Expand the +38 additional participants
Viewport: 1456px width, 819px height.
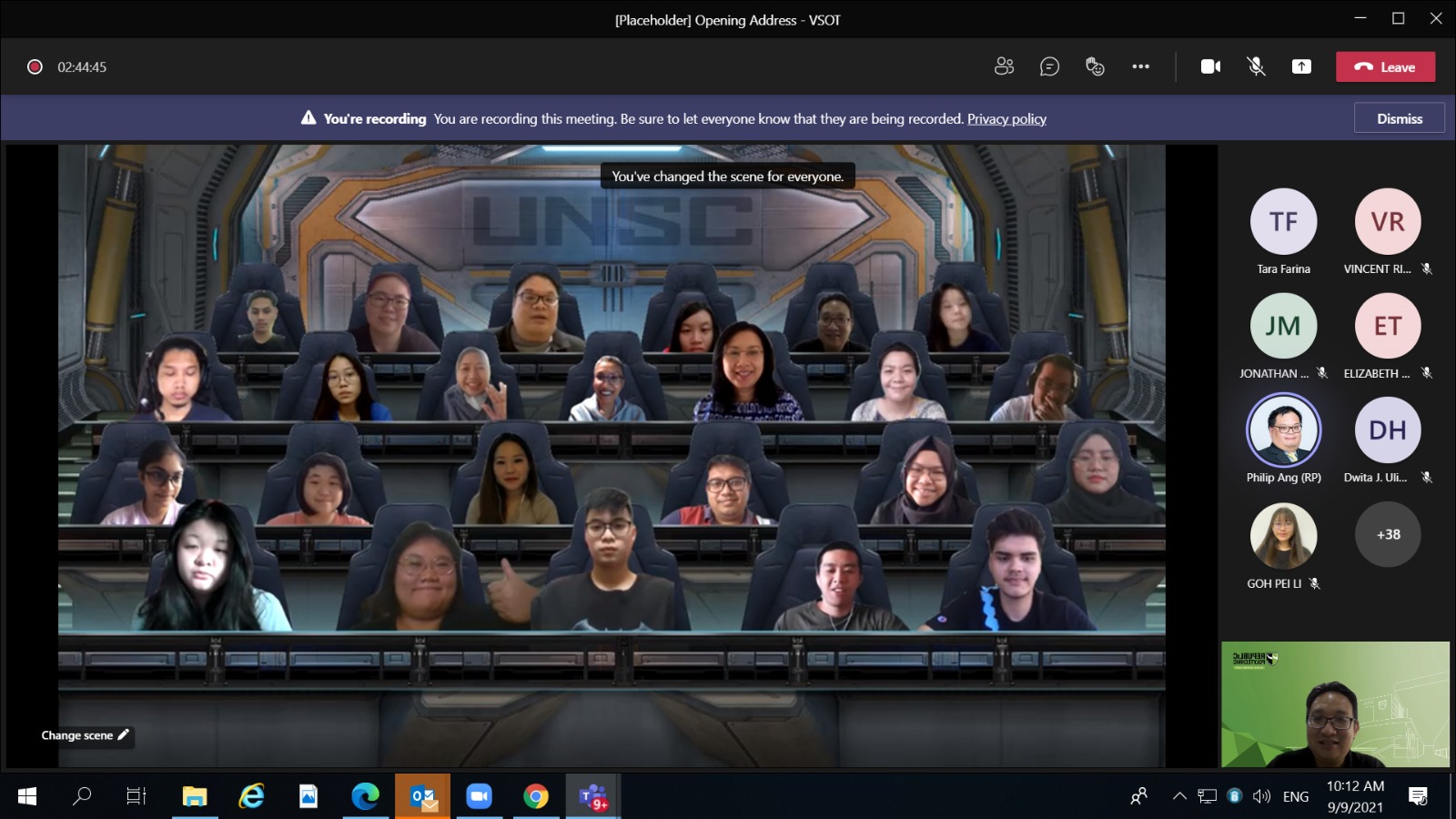pyautogui.click(x=1388, y=535)
